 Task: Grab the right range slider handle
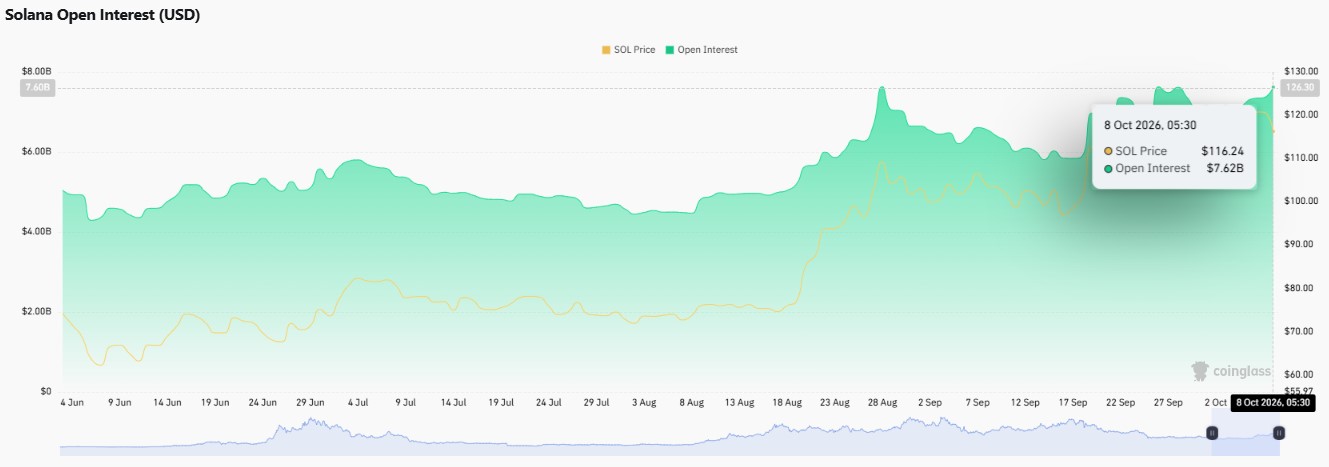coord(1279,433)
